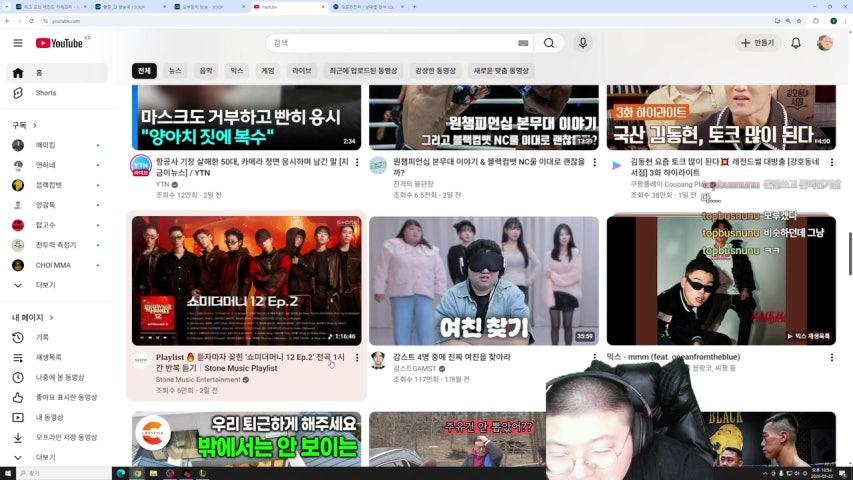Open Stone Music Entertainment channel avatar
Image resolution: width=853 pixels, height=480 pixels.
[x=141, y=360]
